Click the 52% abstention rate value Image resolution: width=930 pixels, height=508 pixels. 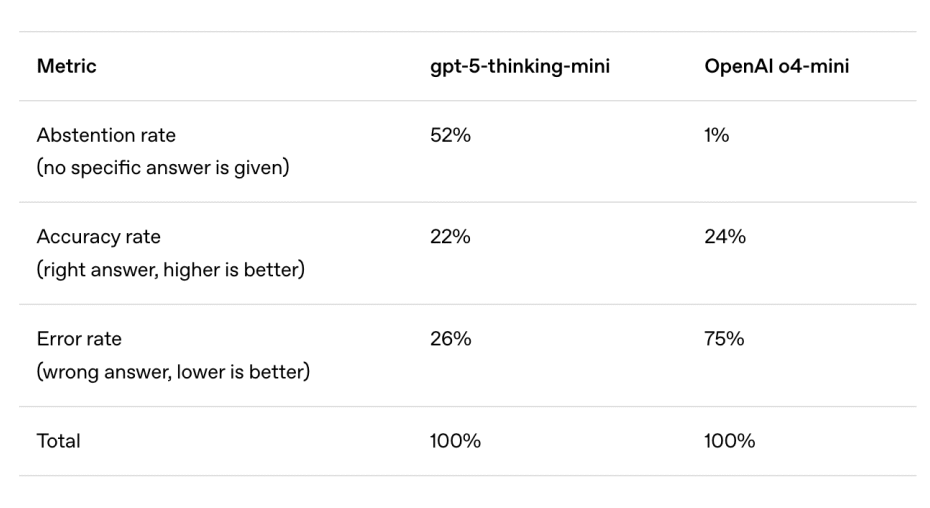(450, 135)
